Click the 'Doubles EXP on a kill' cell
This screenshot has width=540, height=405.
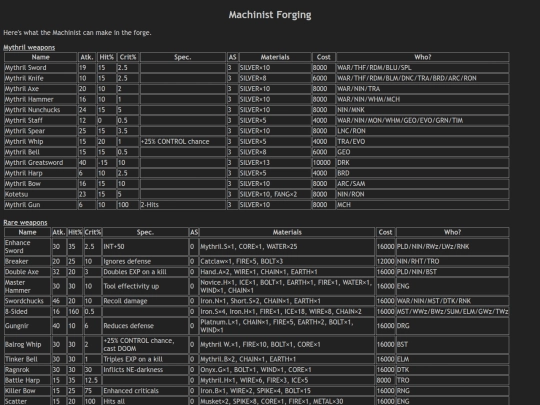145,272
